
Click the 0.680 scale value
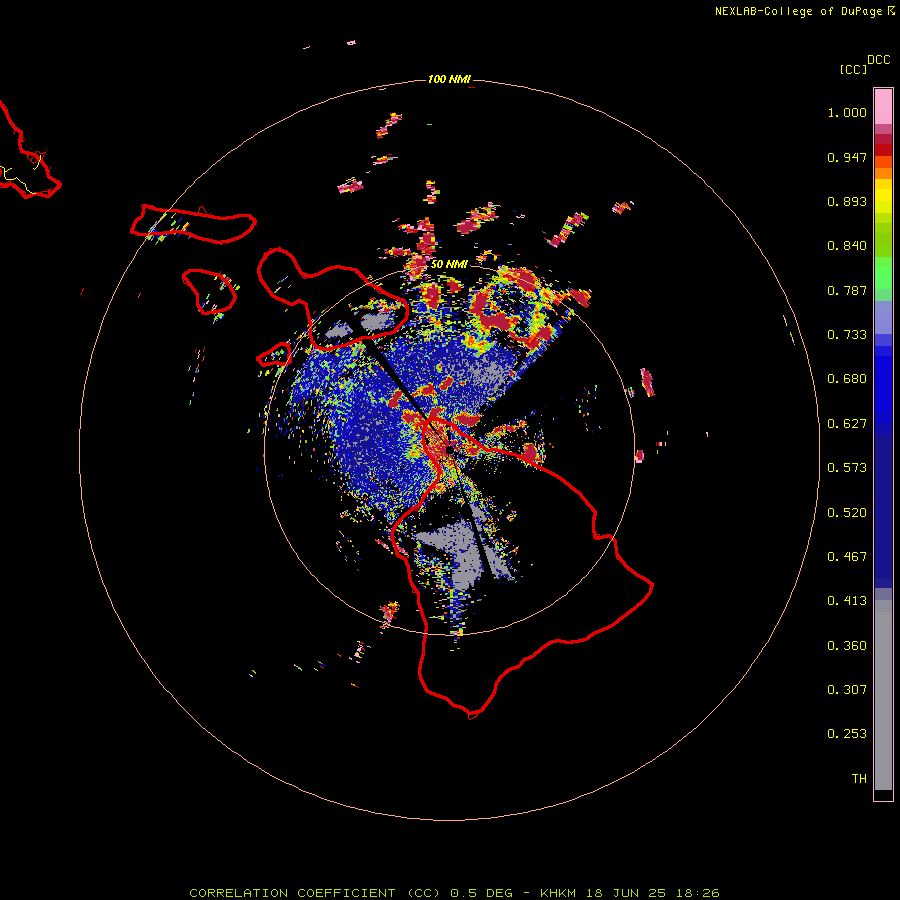click(847, 379)
